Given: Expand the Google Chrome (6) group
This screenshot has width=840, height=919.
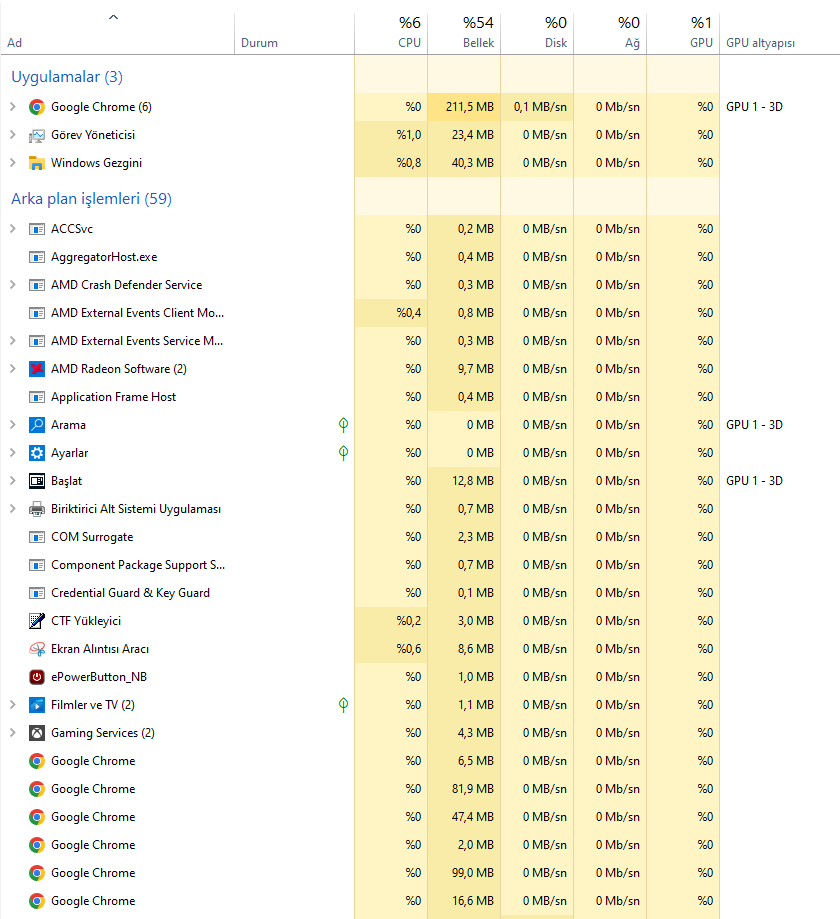Looking at the screenshot, I should coord(12,107).
